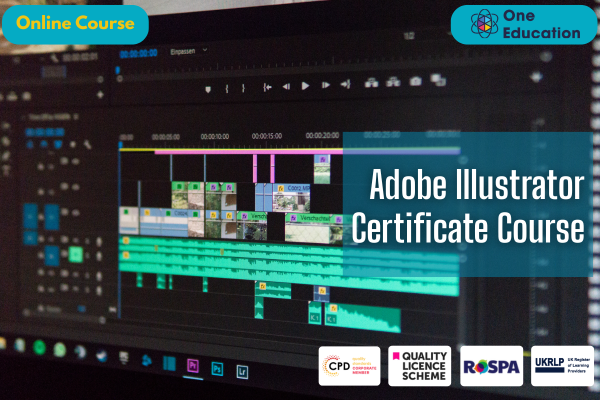This screenshot has height=400, width=600.
Task: Click the Step Back one frame button
Action: point(284,87)
